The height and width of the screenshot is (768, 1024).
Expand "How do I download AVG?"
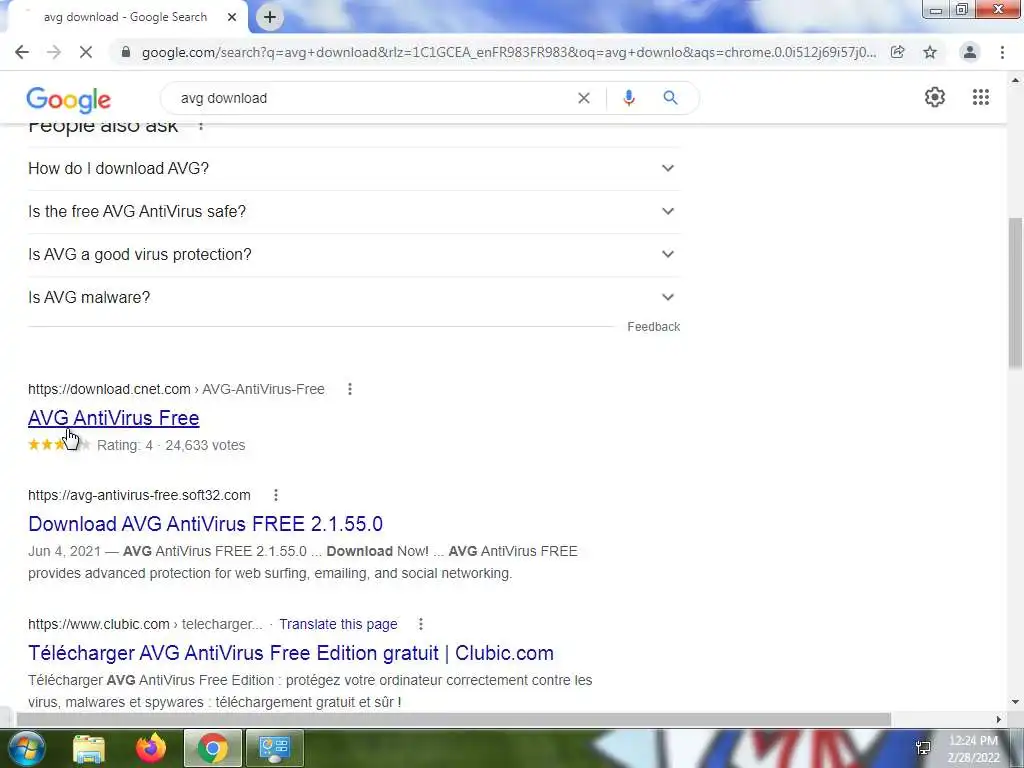click(354, 168)
